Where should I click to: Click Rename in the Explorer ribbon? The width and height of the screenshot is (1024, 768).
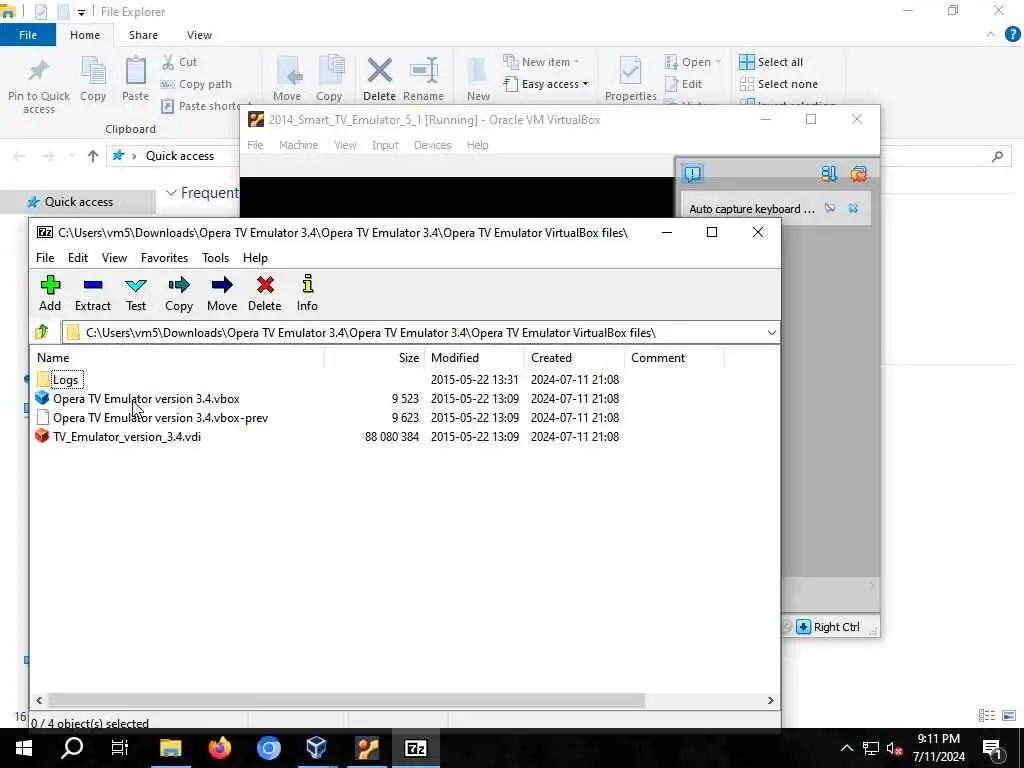pyautogui.click(x=423, y=78)
